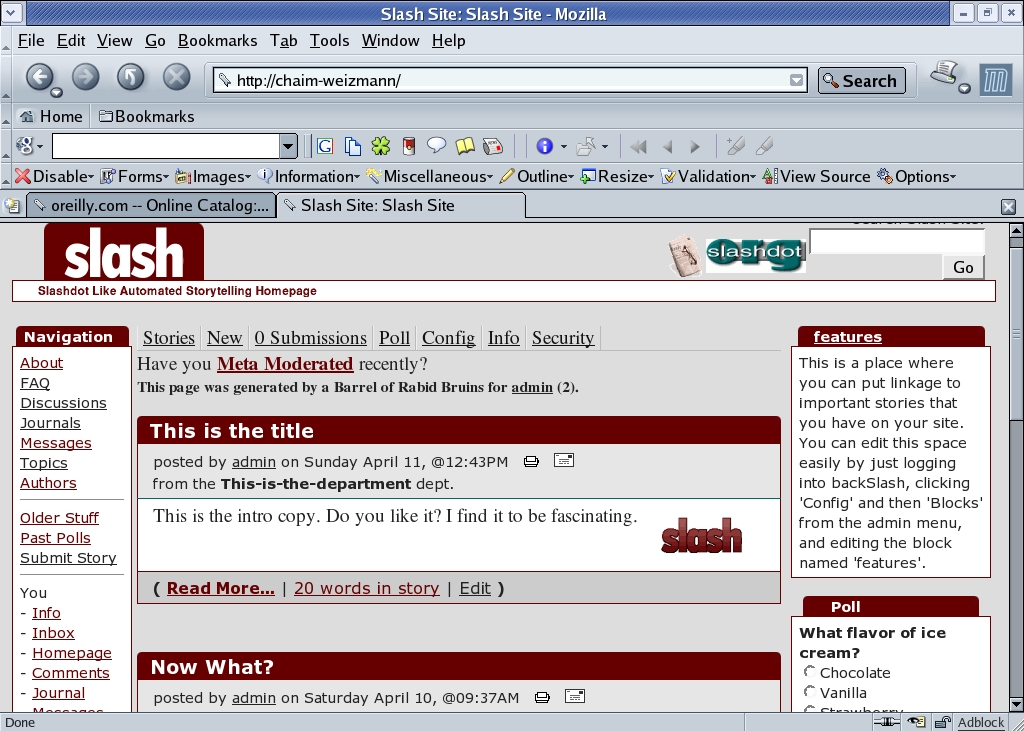The height and width of the screenshot is (731, 1024).
Task: Open the URL bar history dropdown
Action: 796,81
